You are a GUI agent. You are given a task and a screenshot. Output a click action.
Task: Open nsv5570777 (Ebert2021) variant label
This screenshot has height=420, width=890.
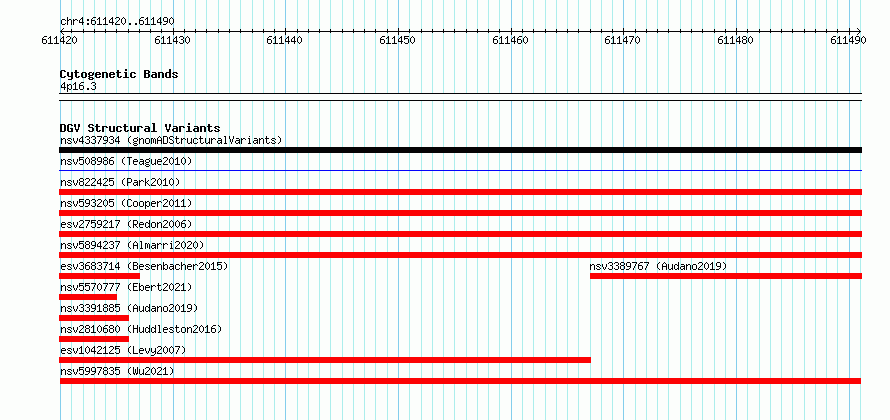click(126, 287)
